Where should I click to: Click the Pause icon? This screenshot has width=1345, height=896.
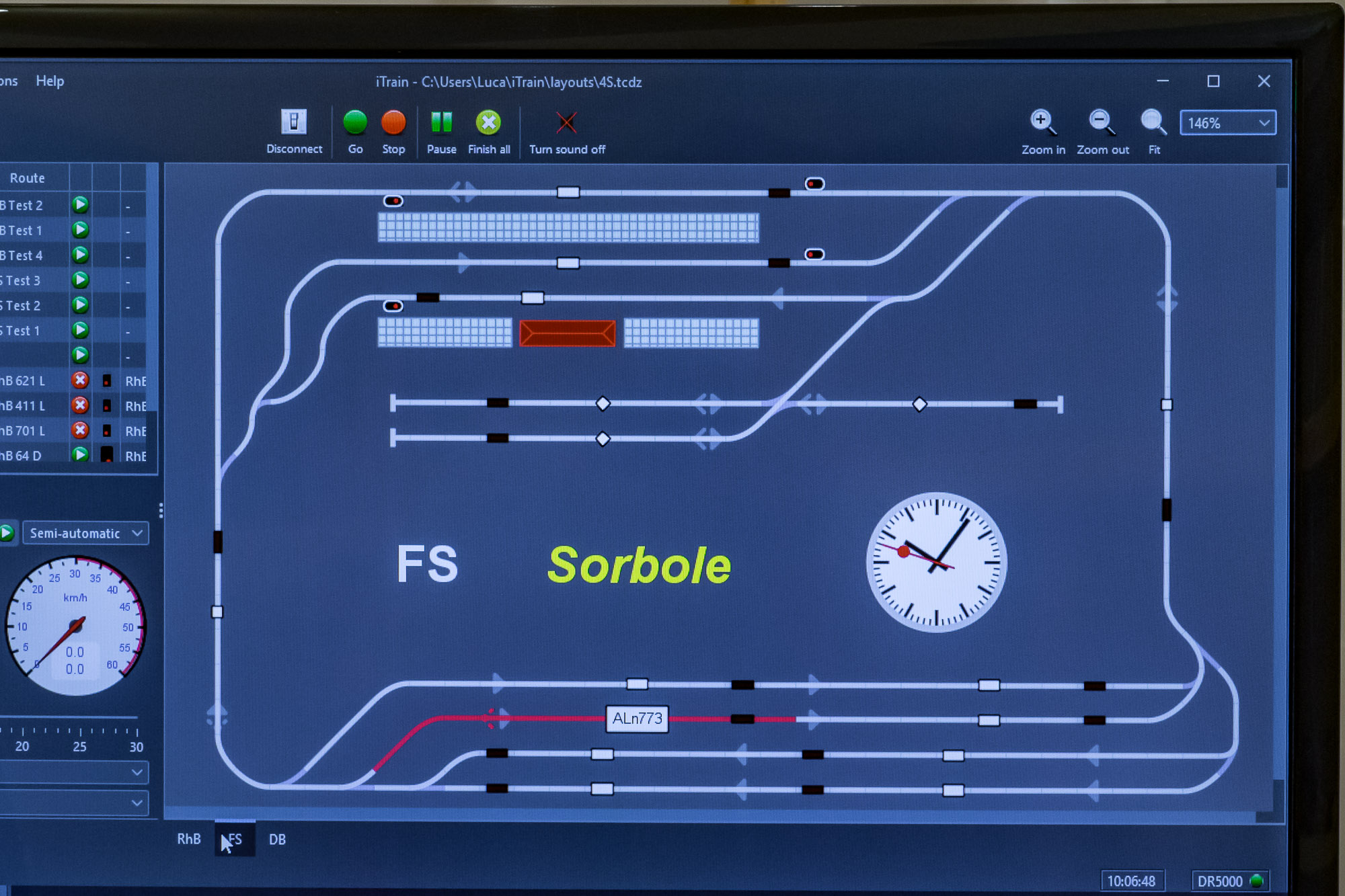point(441,123)
